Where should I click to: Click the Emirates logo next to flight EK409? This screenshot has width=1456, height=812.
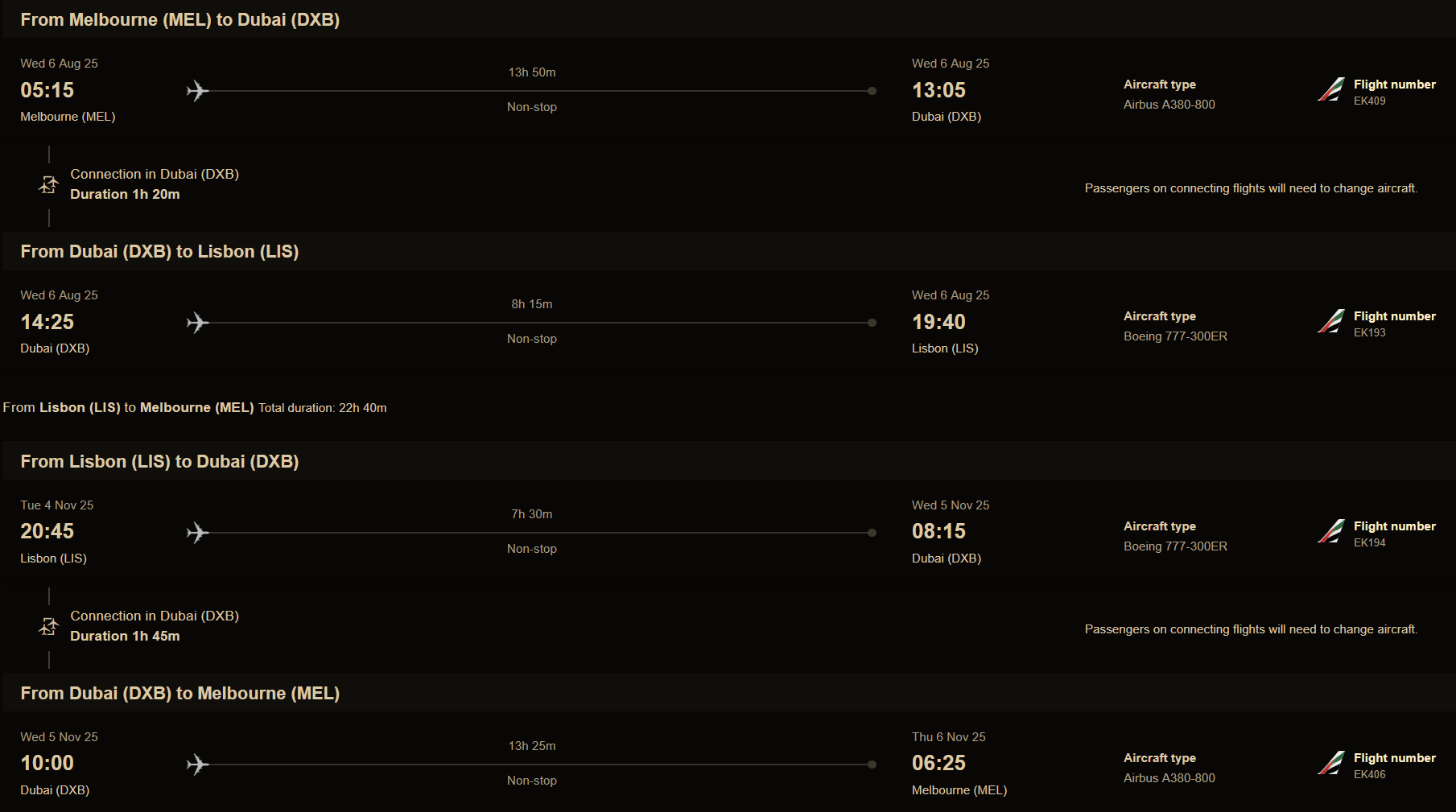(1330, 89)
